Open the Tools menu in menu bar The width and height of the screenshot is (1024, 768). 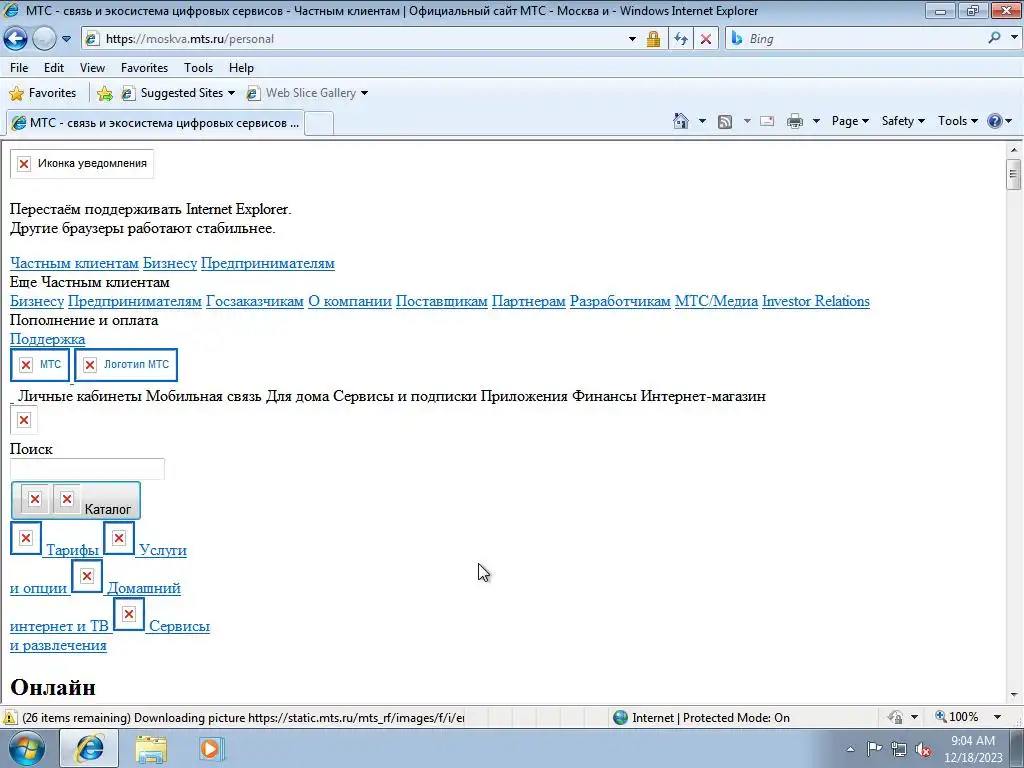[199, 68]
